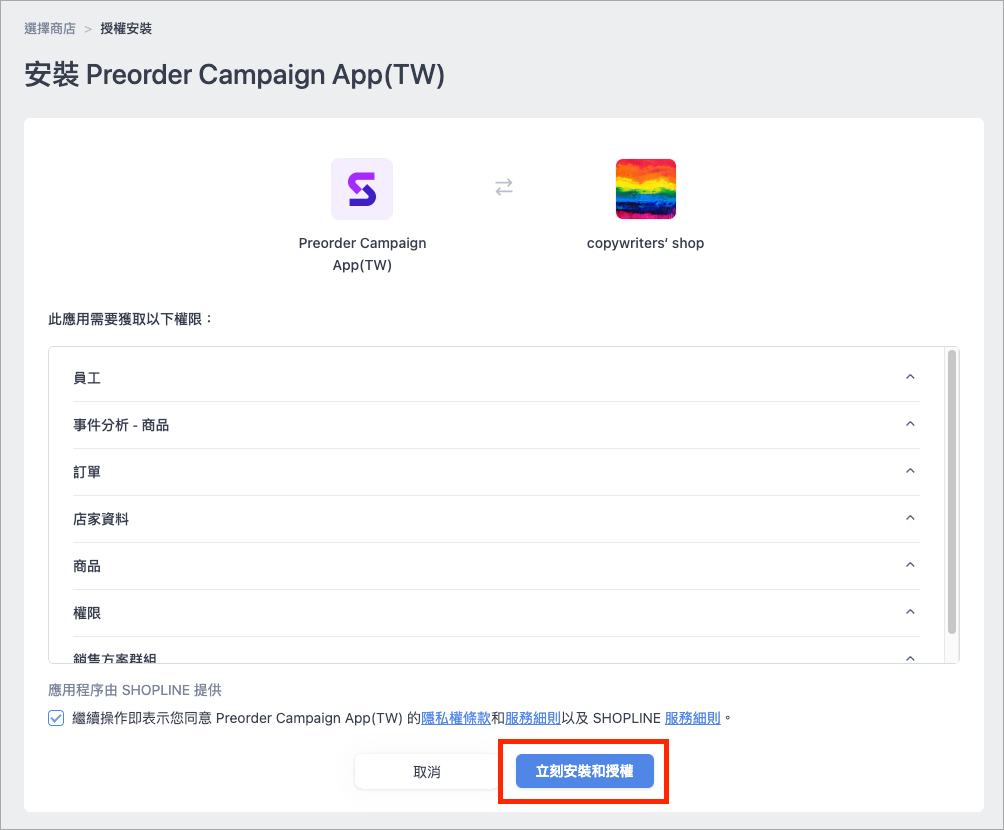
Task: Select the 授權安裝 breadcrumb item
Action: point(126,29)
